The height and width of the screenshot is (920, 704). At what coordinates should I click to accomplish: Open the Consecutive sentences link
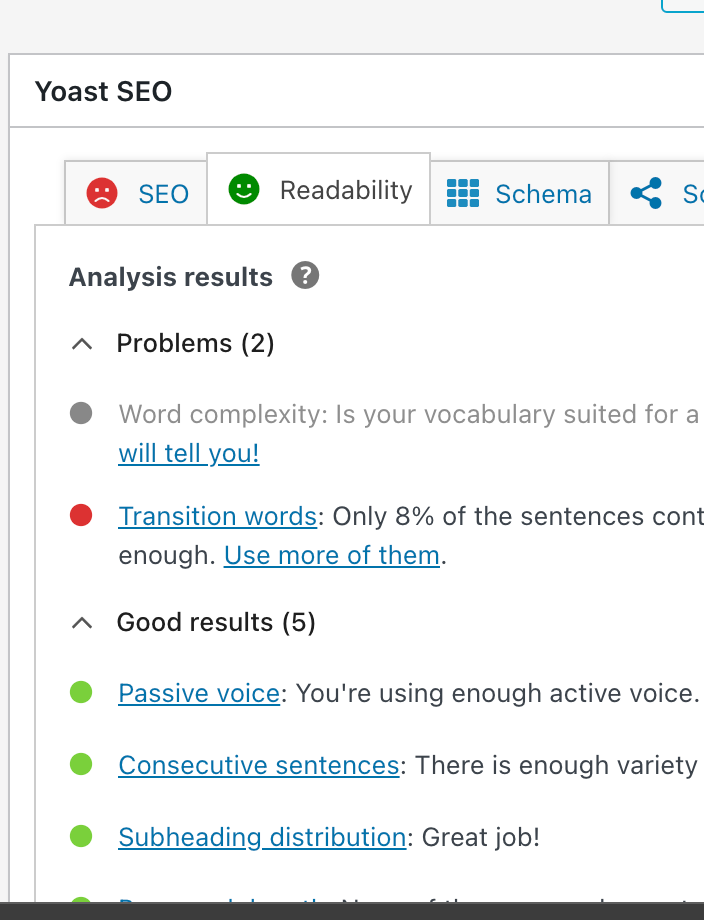click(x=259, y=765)
